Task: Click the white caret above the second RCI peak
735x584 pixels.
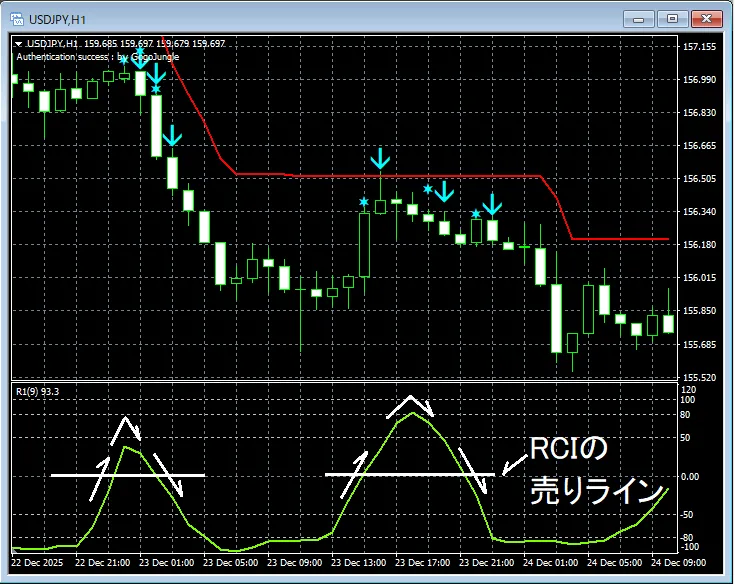Action: [x=411, y=405]
